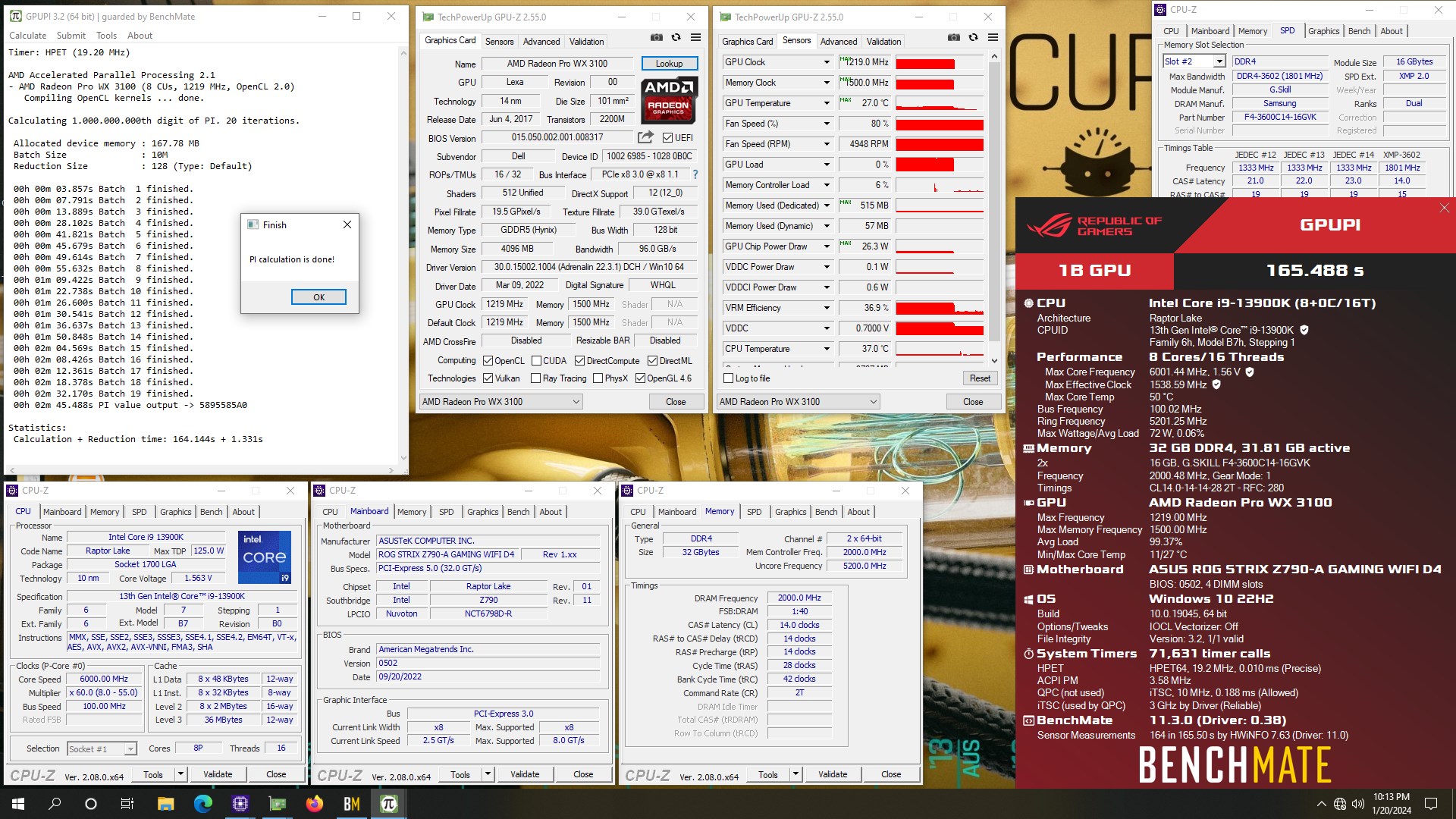The height and width of the screenshot is (819, 1456).
Task: Click the Lookup button in GPU-Z
Action: click(669, 64)
